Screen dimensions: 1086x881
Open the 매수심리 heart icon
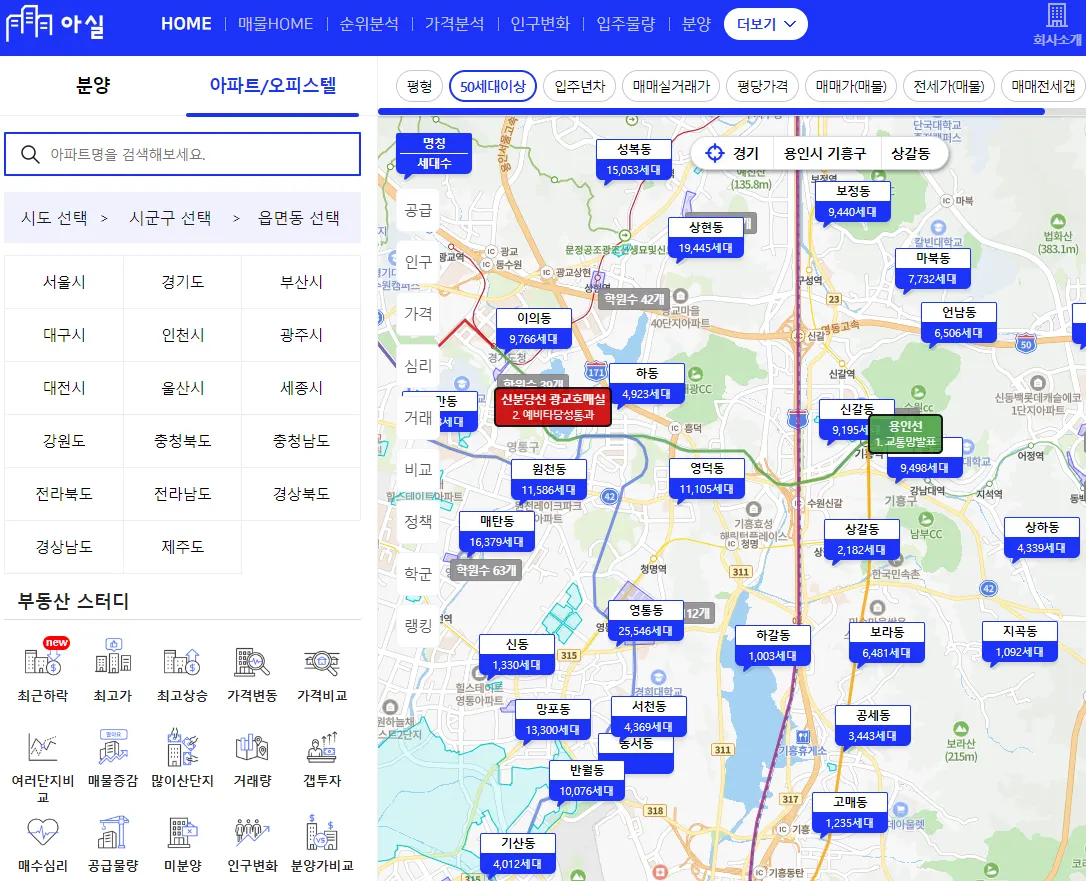pos(43,832)
